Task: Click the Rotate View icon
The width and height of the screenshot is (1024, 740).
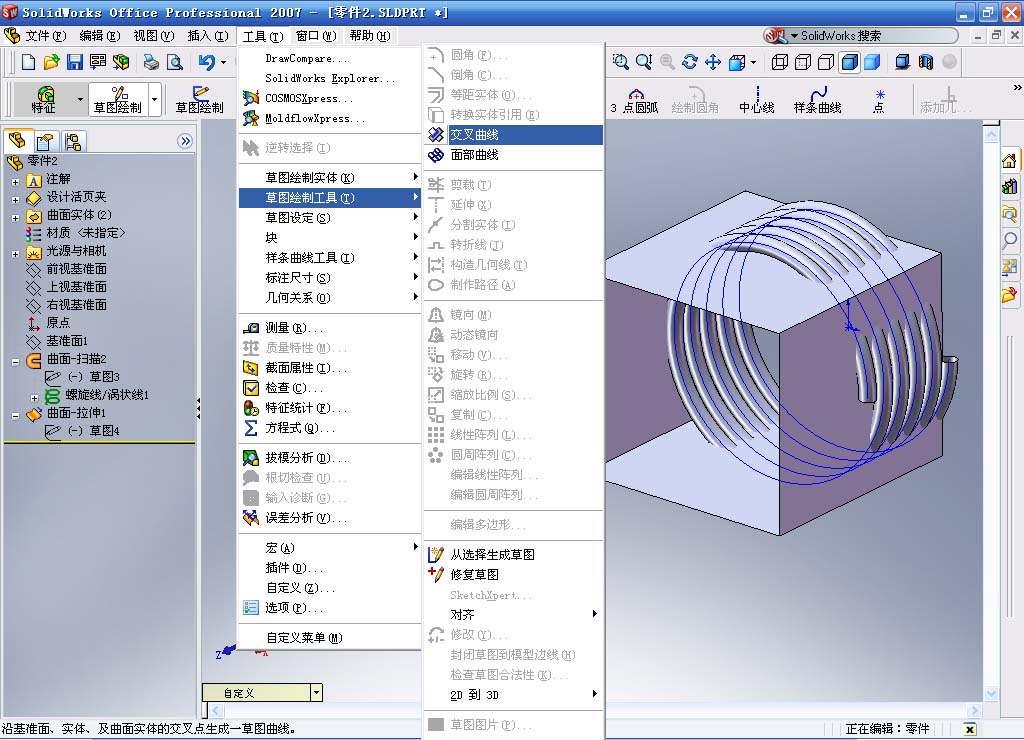Action: tap(690, 62)
